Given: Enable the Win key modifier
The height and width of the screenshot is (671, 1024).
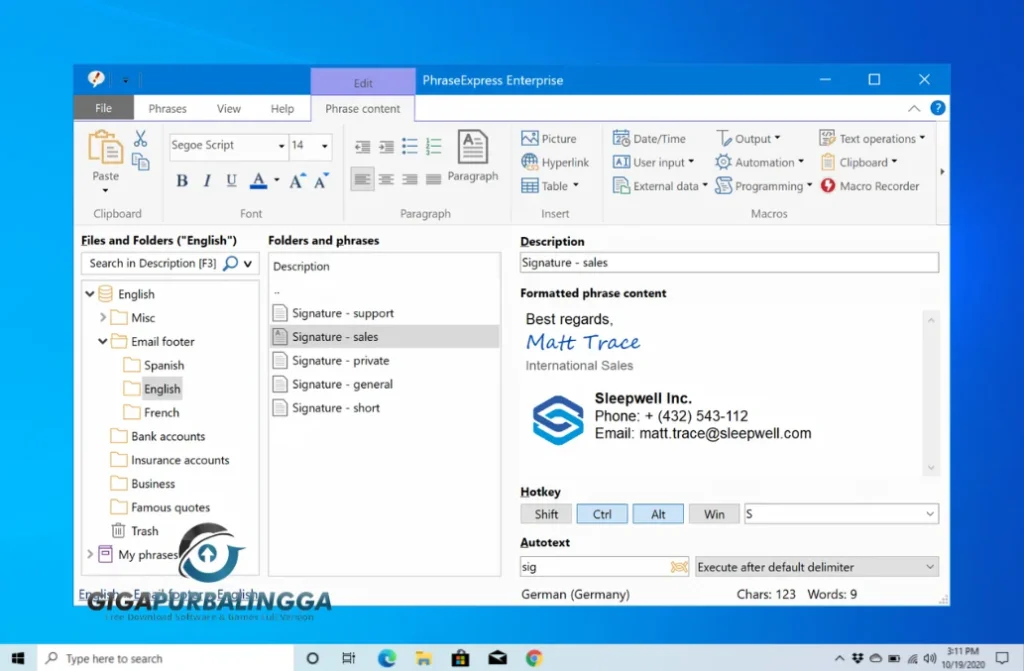Looking at the screenshot, I should coord(714,513).
